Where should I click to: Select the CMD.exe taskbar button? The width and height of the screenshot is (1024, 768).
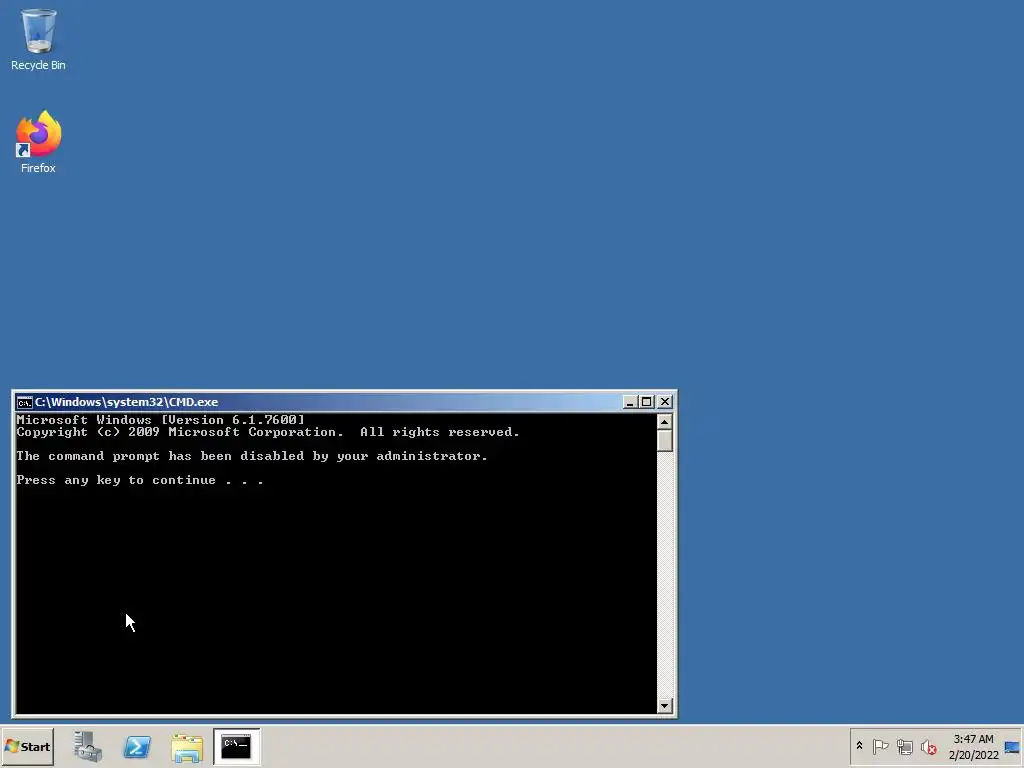[236, 746]
